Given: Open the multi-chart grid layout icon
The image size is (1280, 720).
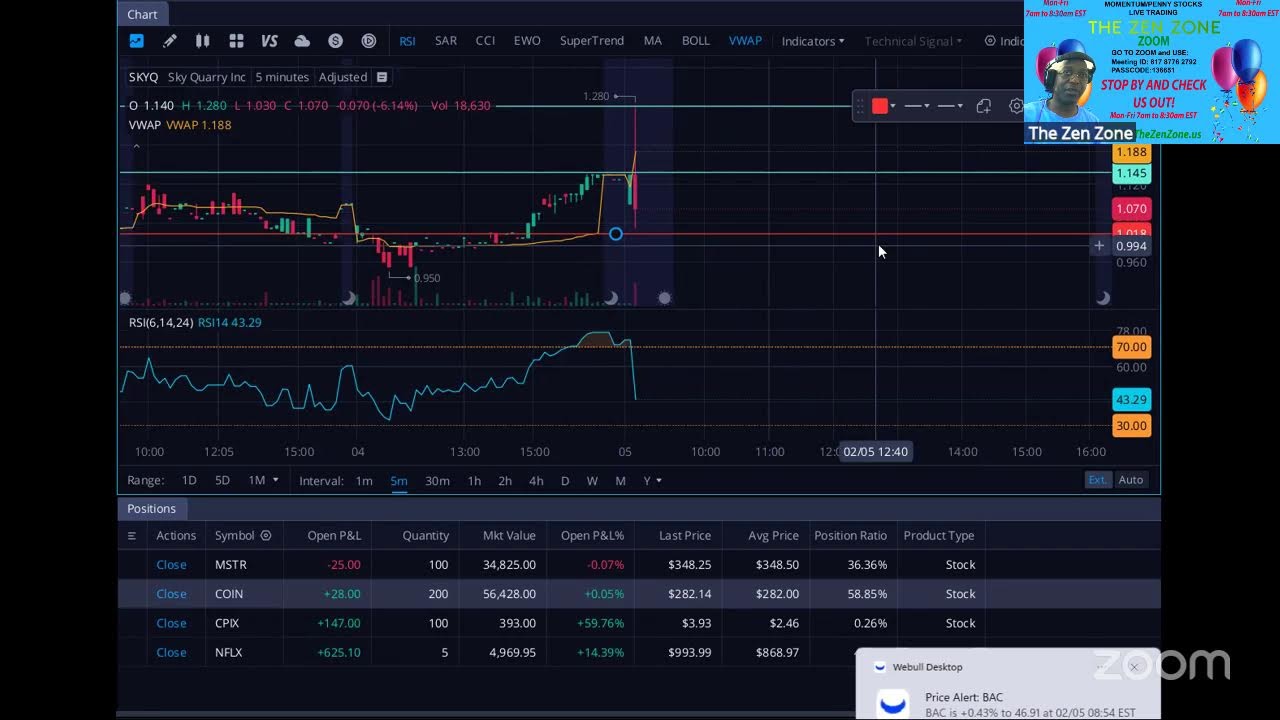Looking at the screenshot, I should pos(236,41).
